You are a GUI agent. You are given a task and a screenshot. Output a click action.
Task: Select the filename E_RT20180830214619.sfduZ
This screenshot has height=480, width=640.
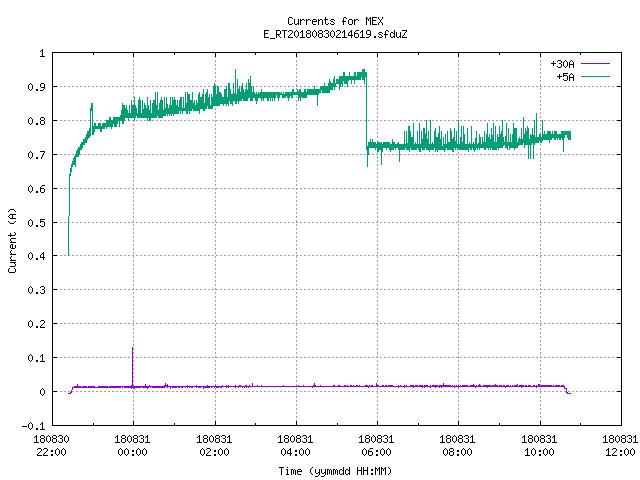pos(335,34)
